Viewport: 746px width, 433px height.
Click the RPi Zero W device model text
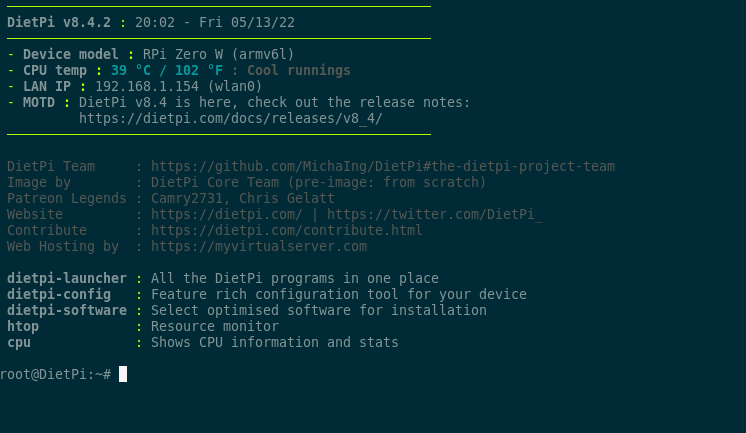(183, 54)
